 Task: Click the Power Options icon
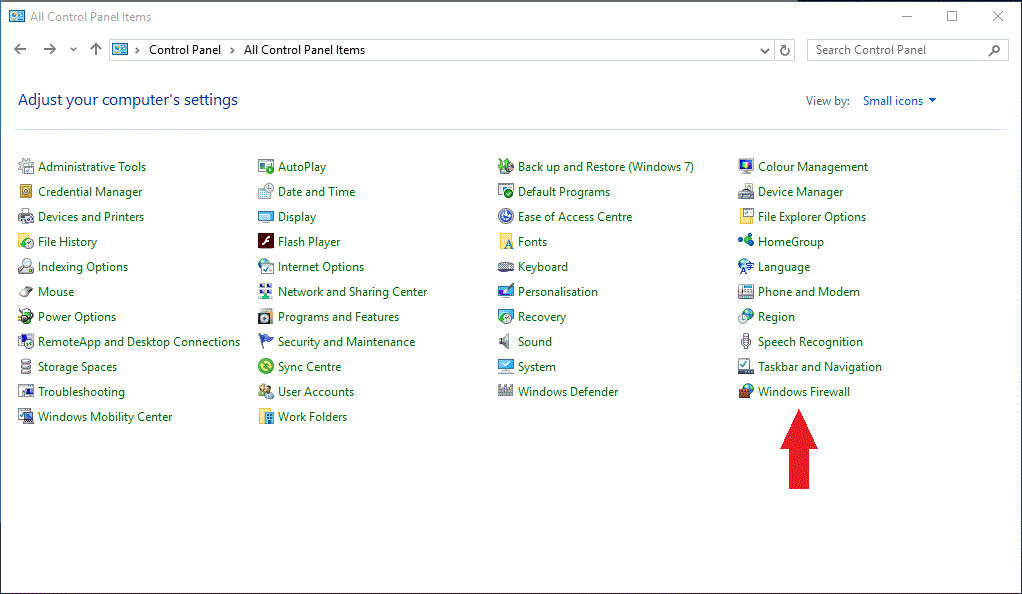point(26,317)
